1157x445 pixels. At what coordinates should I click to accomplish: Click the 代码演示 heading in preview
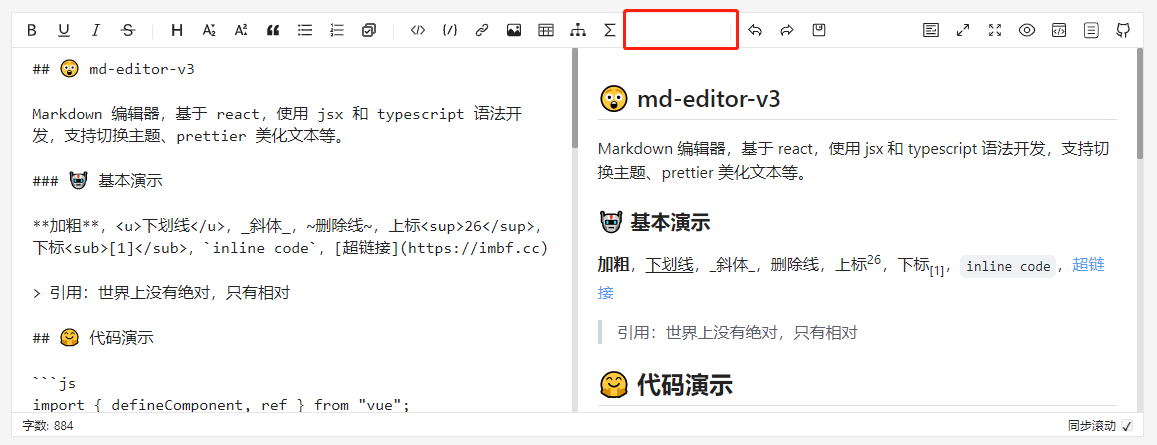[666, 384]
